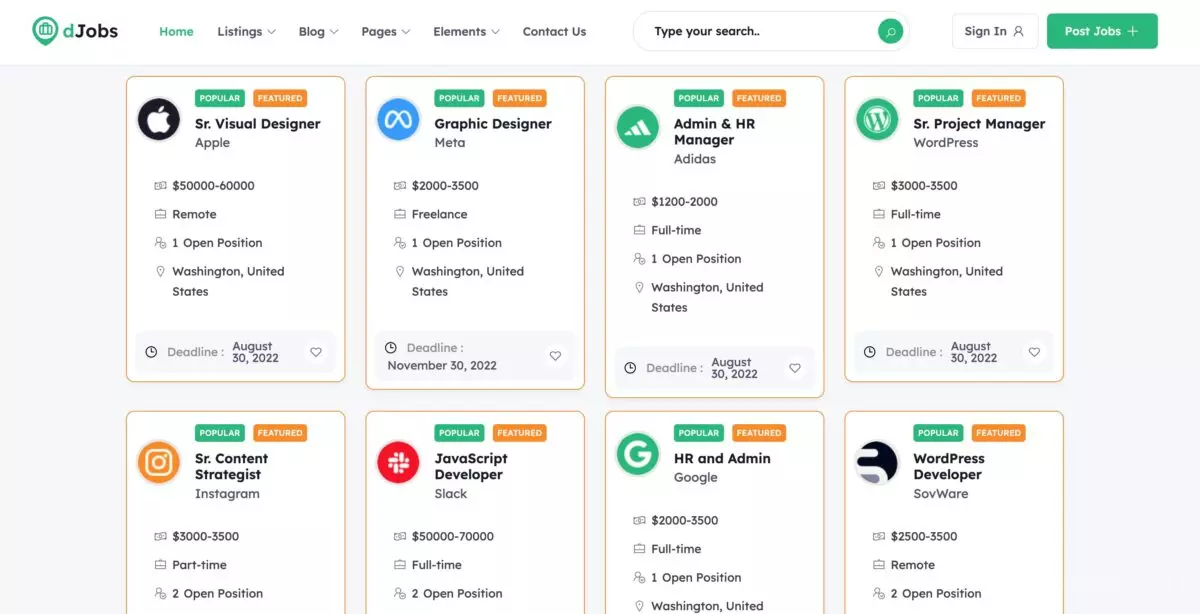Viewport: 1200px width, 614px height.
Task: Select the Instagram company logo
Action: pos(158,462)
